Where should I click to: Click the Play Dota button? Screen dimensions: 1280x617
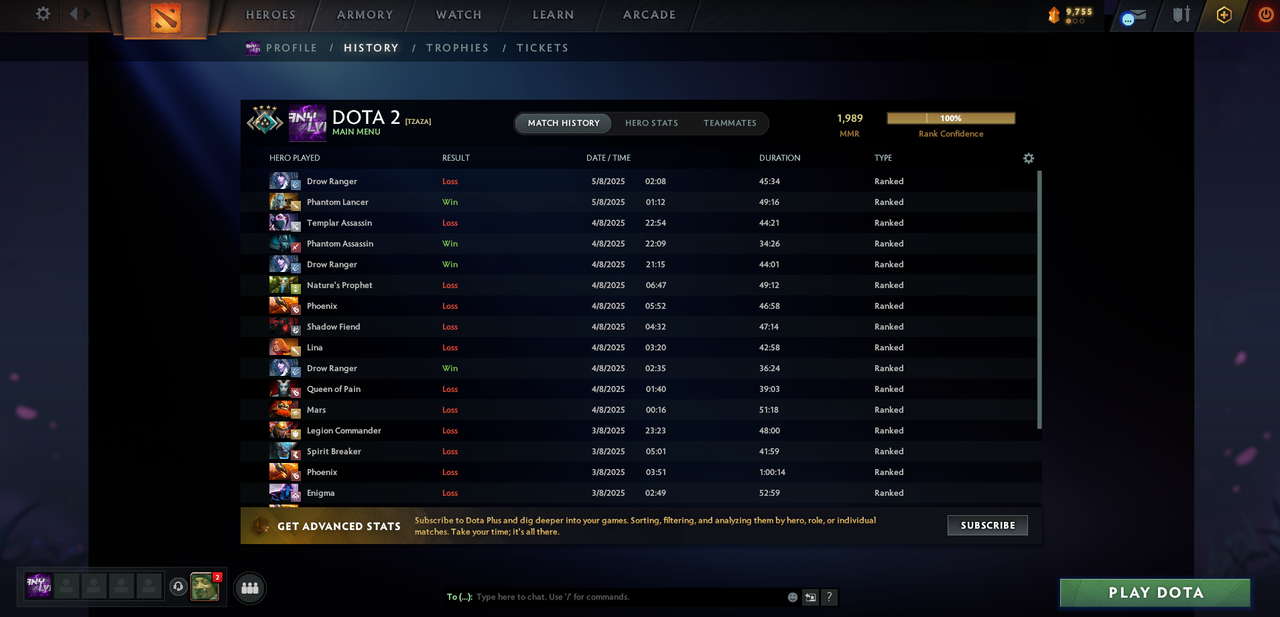pyautogui.click(x=1155, y=593)
